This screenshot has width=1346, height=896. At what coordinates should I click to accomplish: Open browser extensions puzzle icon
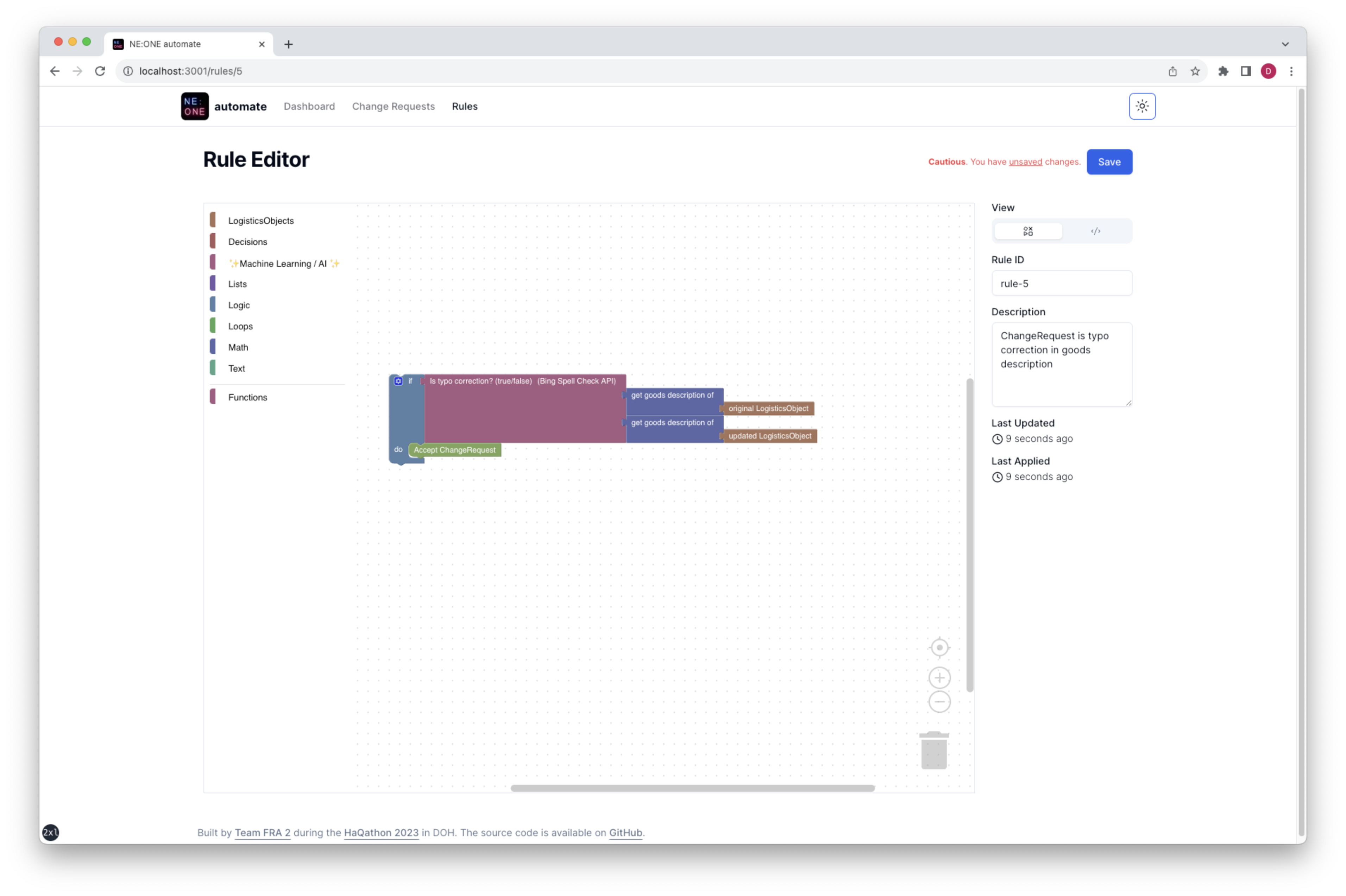(x=1222, y=71)
